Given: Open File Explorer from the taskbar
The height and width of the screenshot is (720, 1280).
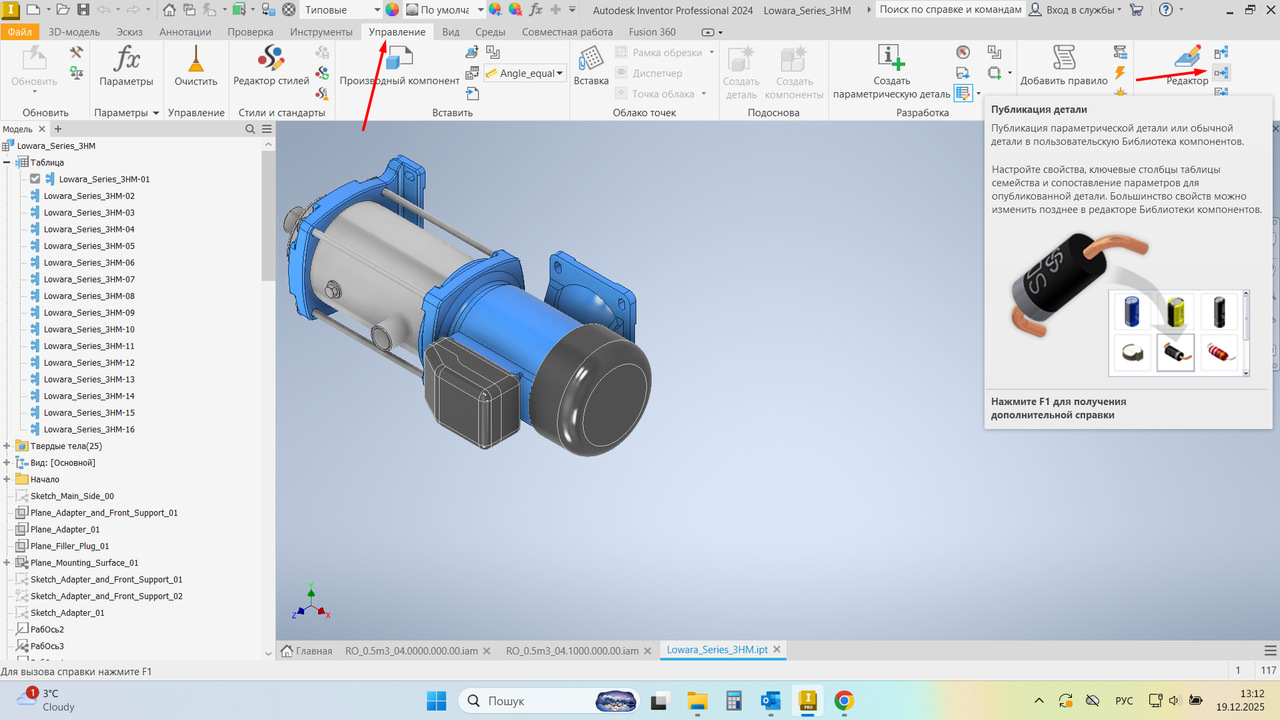Looking at the screenshot, I should point(696,700).
